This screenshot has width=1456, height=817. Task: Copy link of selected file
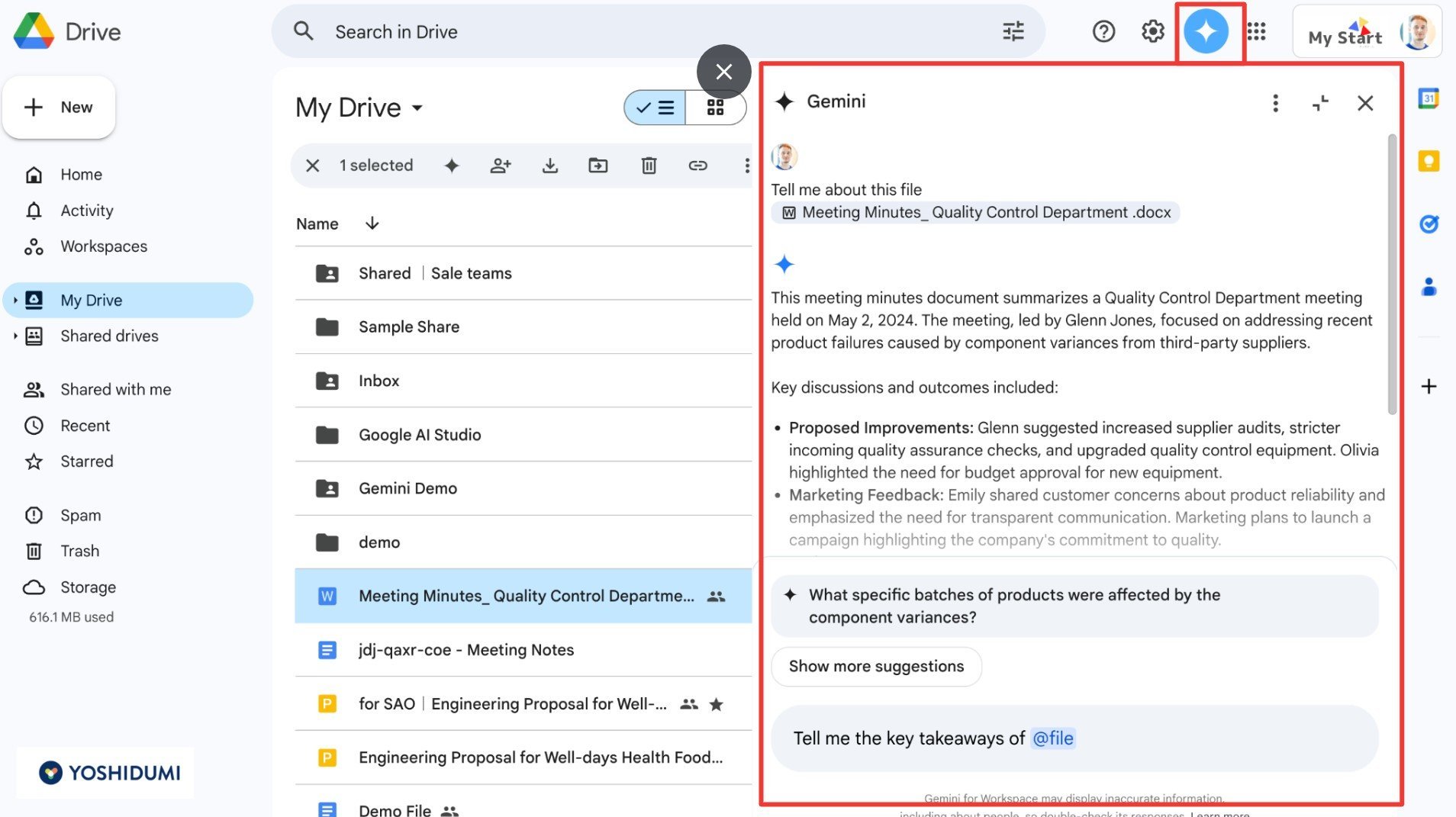[x=697, y=166]
